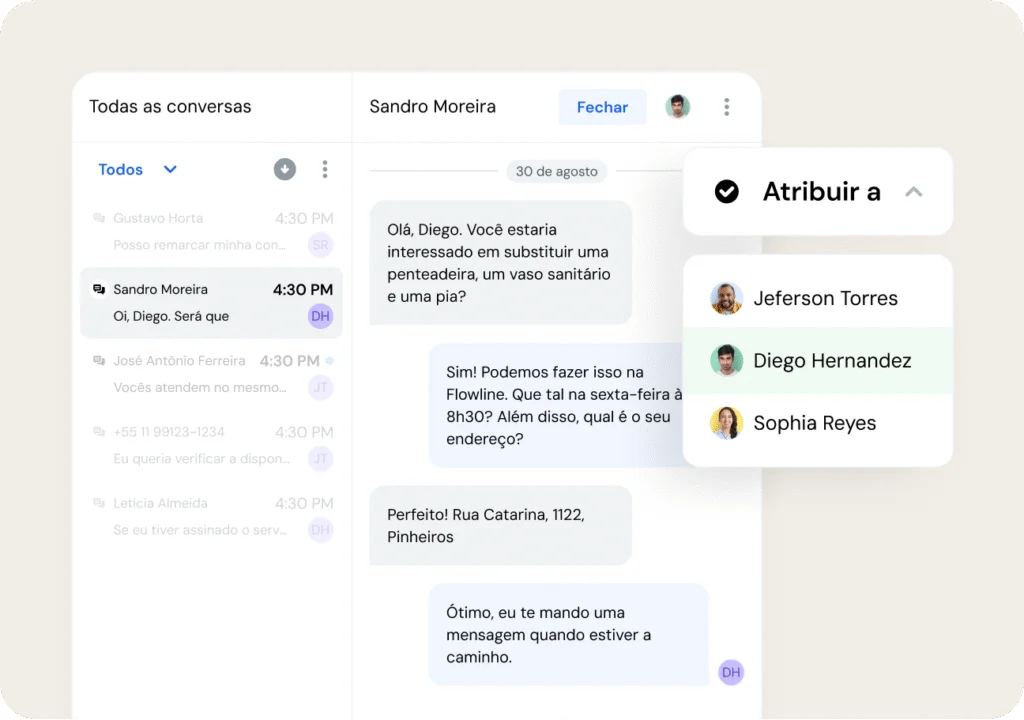The height and width of the screenshot is (720, 1024).
Task: Click preview 'Posso remarcar minha con...'
Action: (200, 245)
